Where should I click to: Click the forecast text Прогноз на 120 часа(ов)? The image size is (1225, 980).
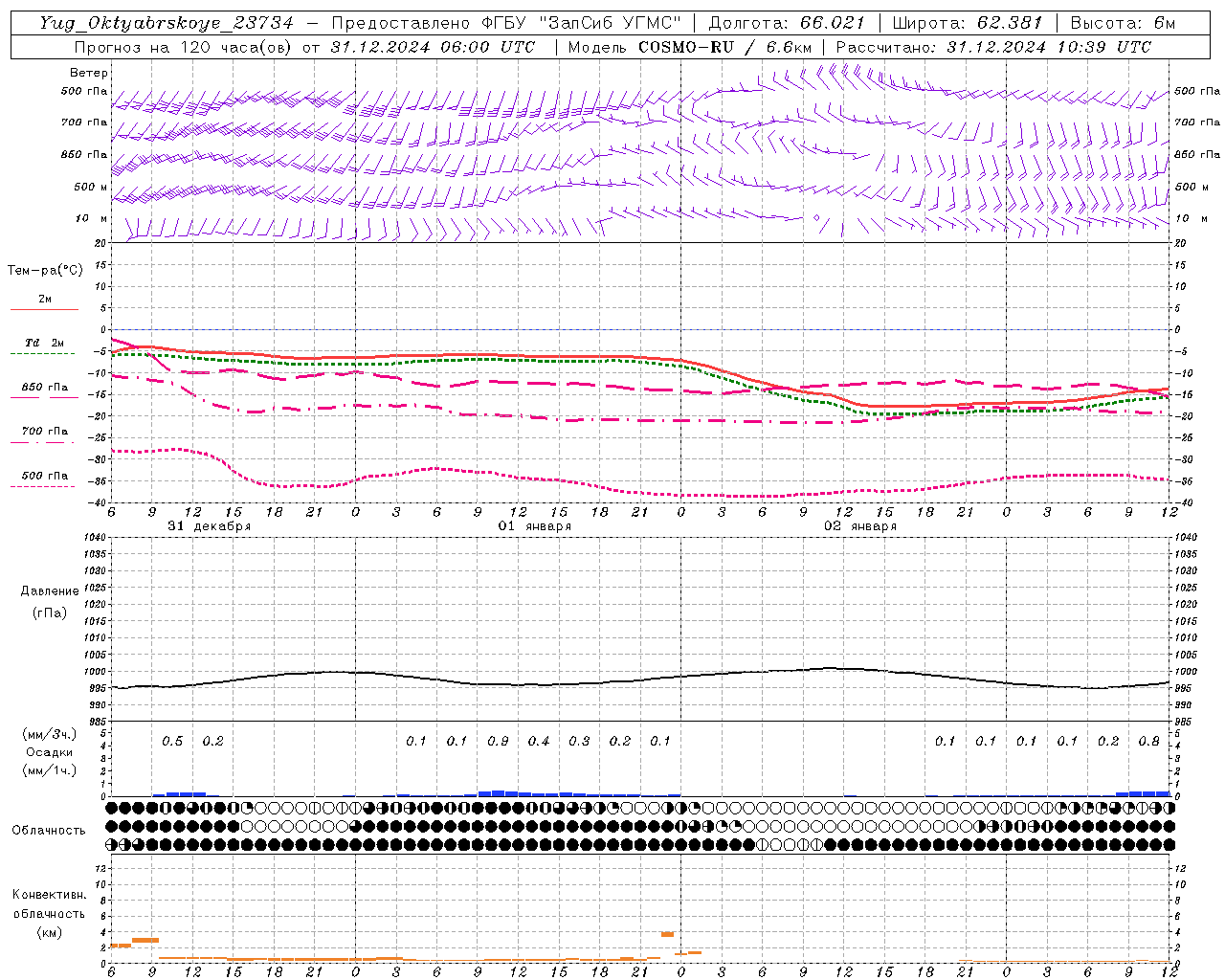pyautogui.click(x=185, y=47)
